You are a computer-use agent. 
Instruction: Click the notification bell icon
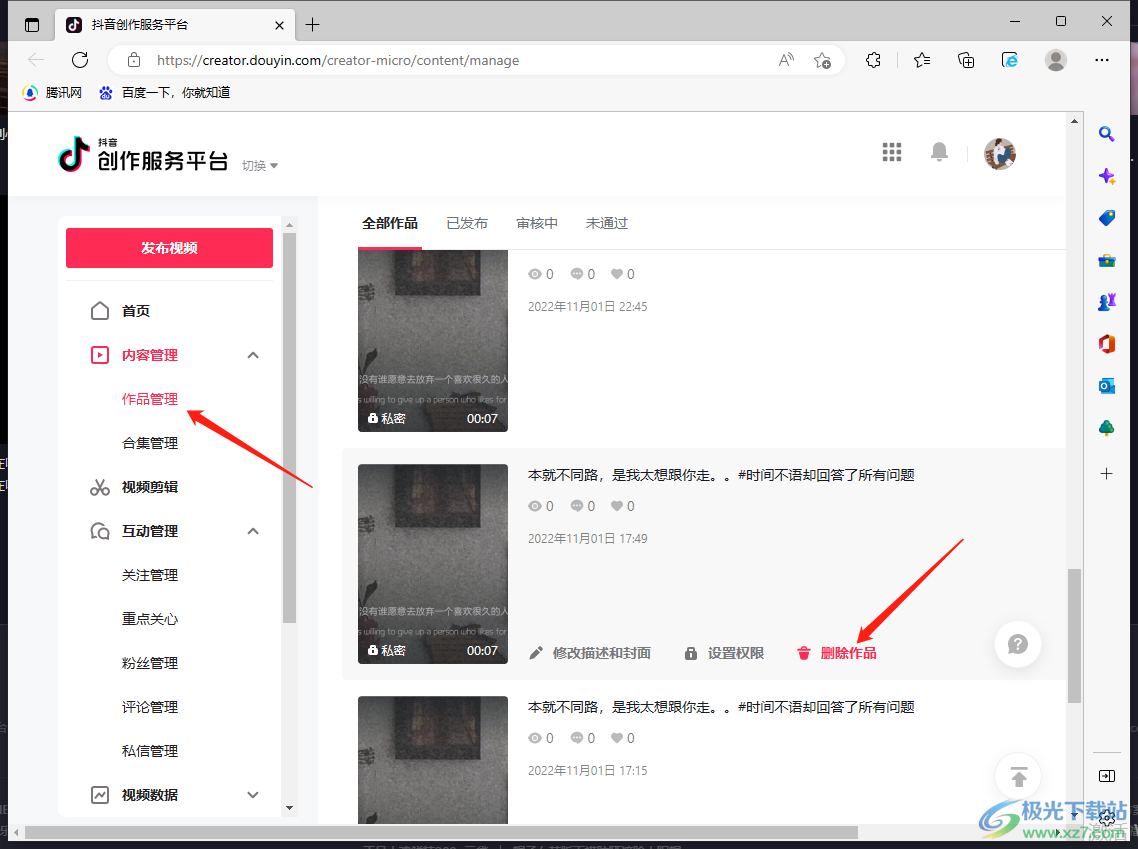pyautogui.click(x=939, y=152)
